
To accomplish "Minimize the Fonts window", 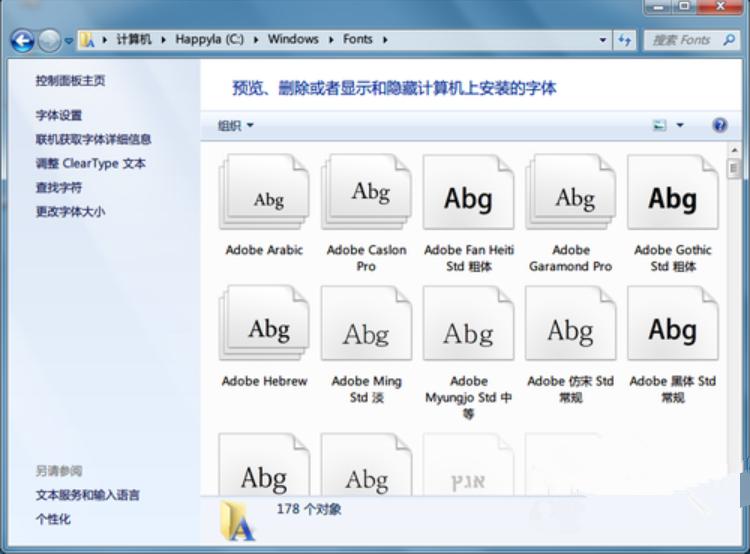I will click(659, 7).
